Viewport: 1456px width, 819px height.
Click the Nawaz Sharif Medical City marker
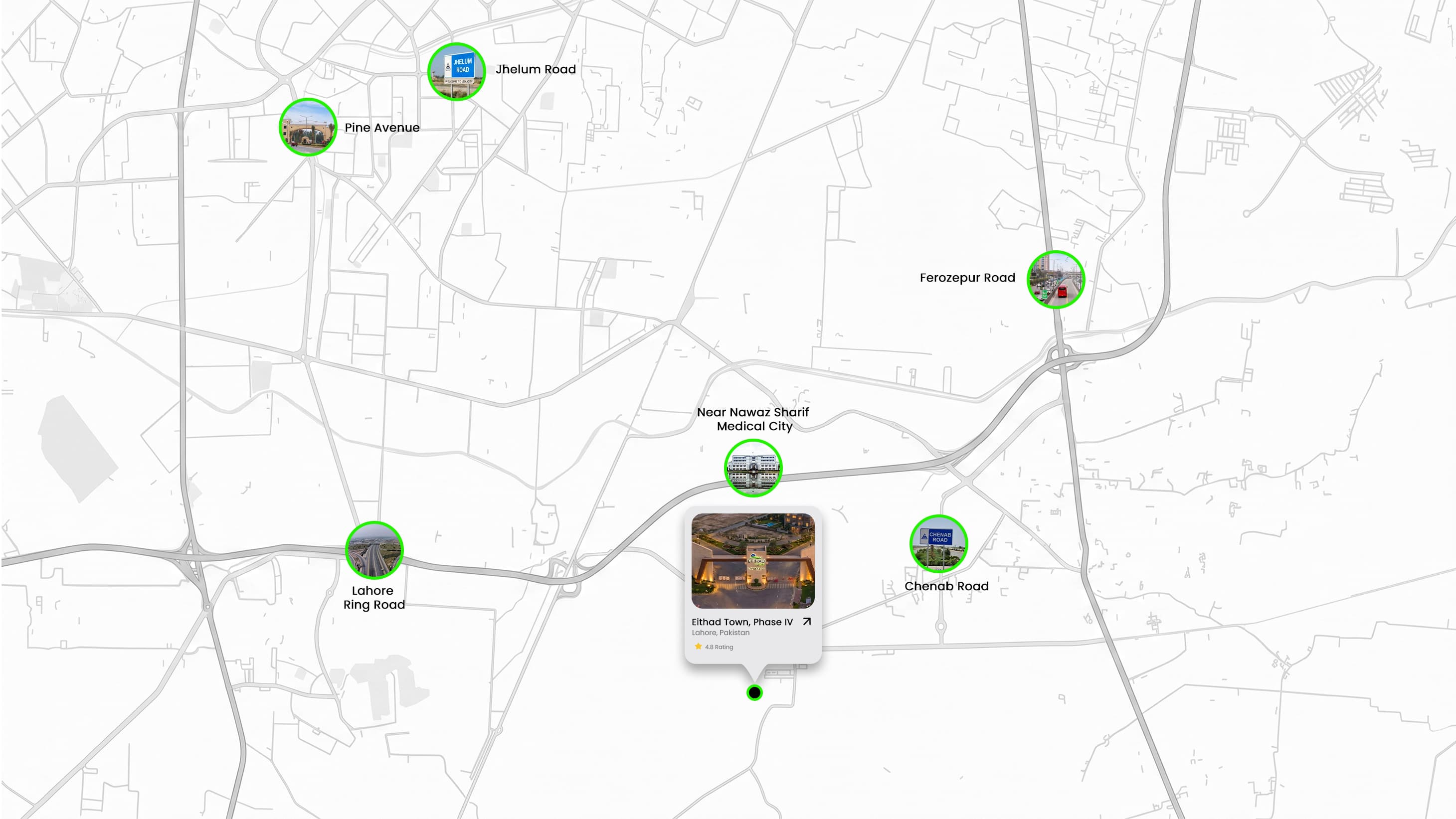[x=753, y=469]
